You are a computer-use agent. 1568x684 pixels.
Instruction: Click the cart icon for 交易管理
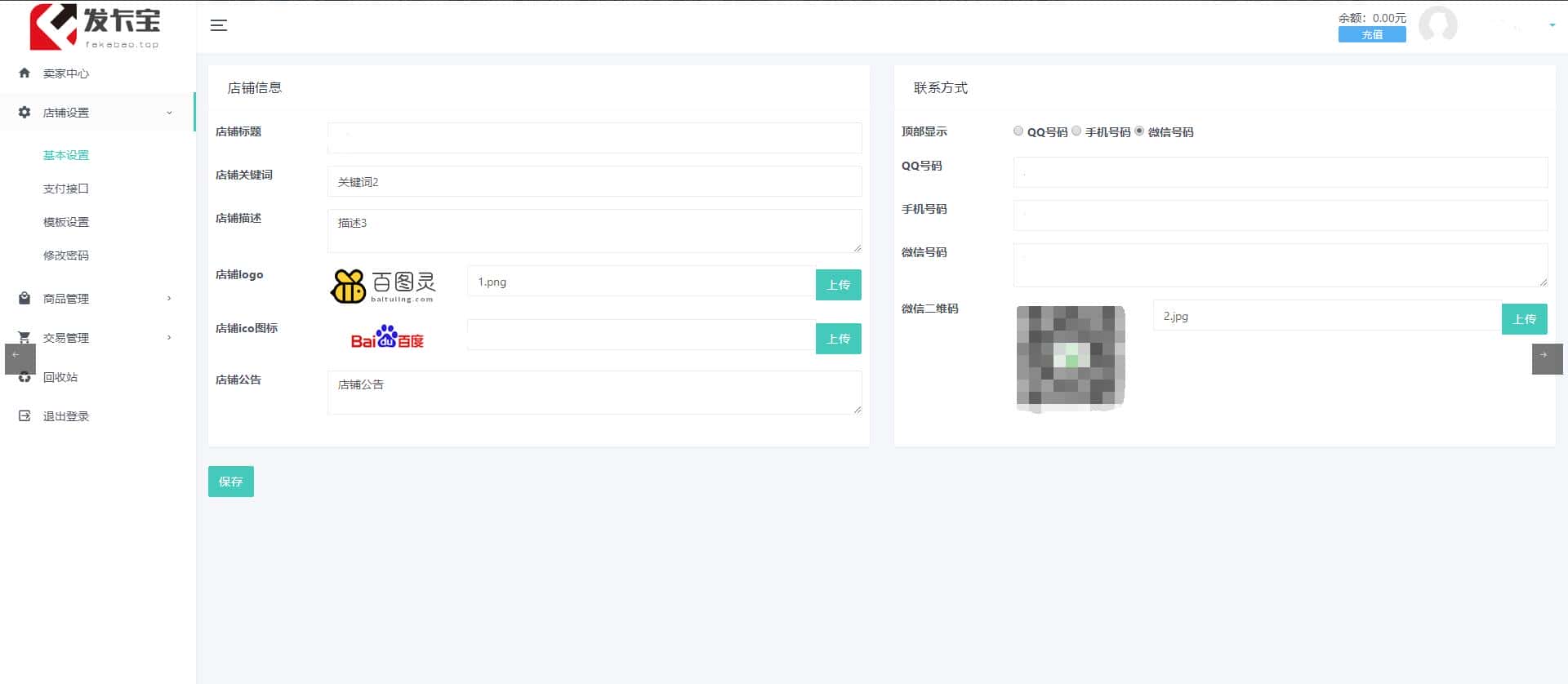coord(24,338)
